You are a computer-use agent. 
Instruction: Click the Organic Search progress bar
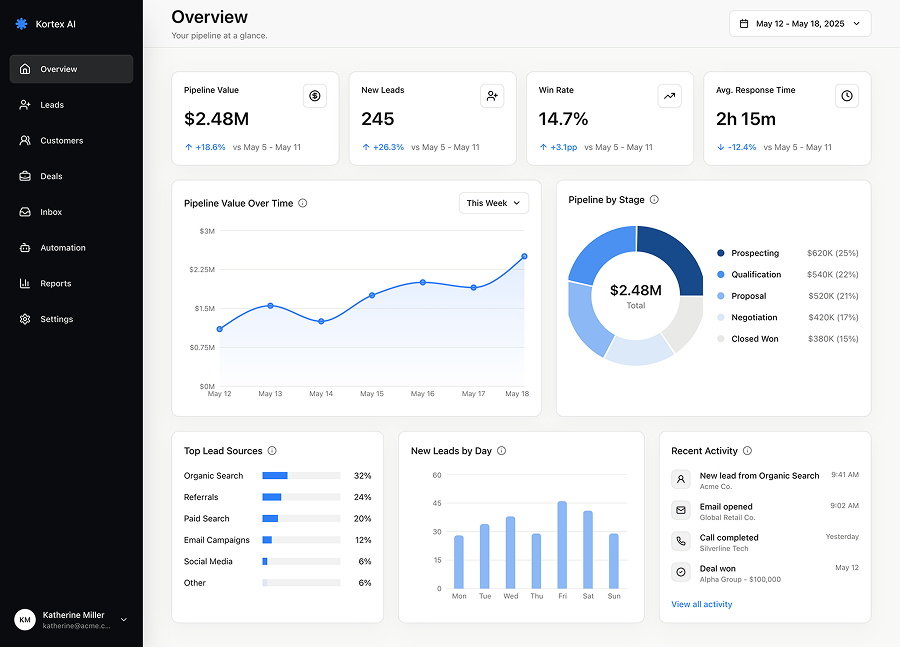pos(301,475)
